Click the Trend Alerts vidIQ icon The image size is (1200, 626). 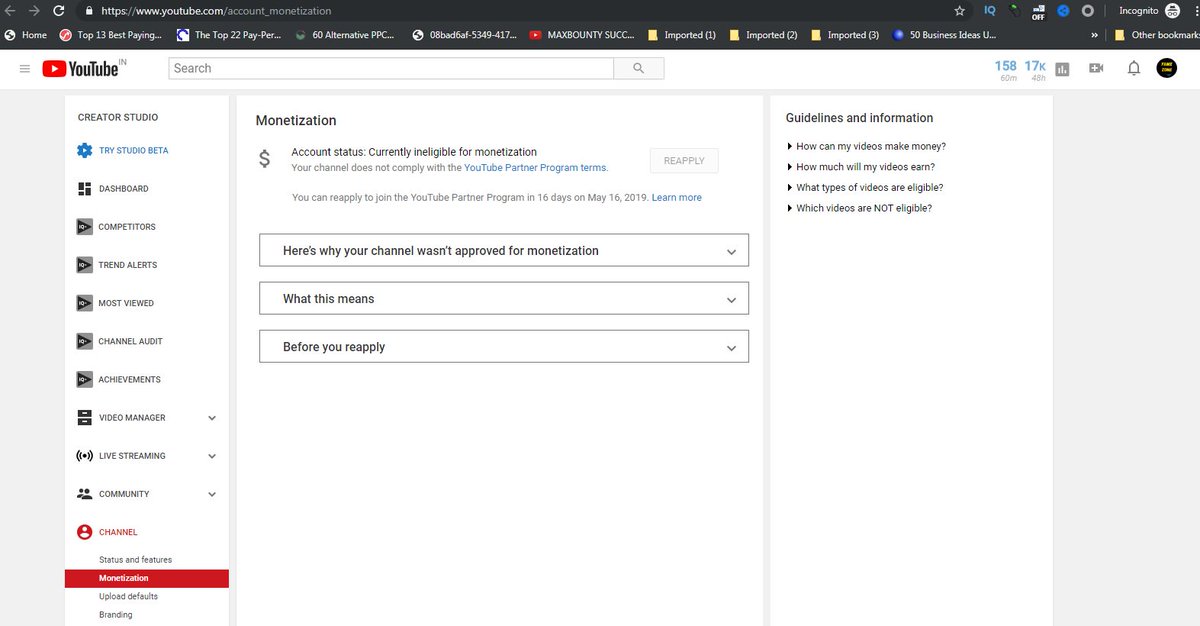[x=85, y=265]
